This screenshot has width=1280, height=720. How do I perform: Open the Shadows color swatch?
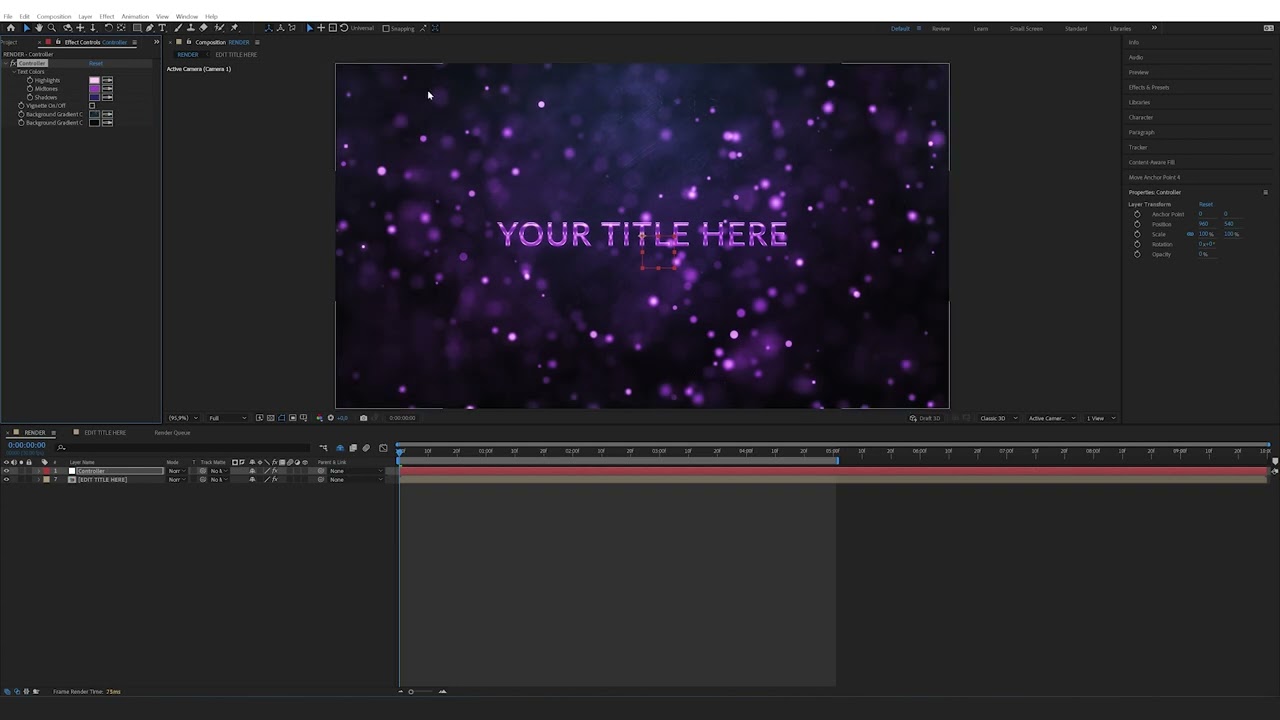(x=94, y=97)
